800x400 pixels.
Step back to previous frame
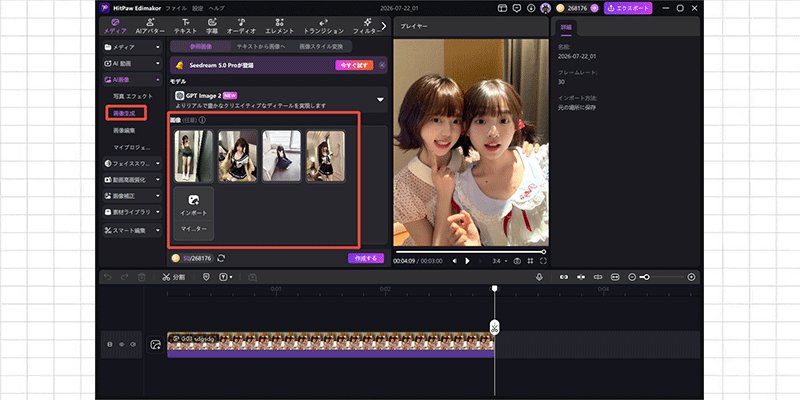tap(455, 261)
